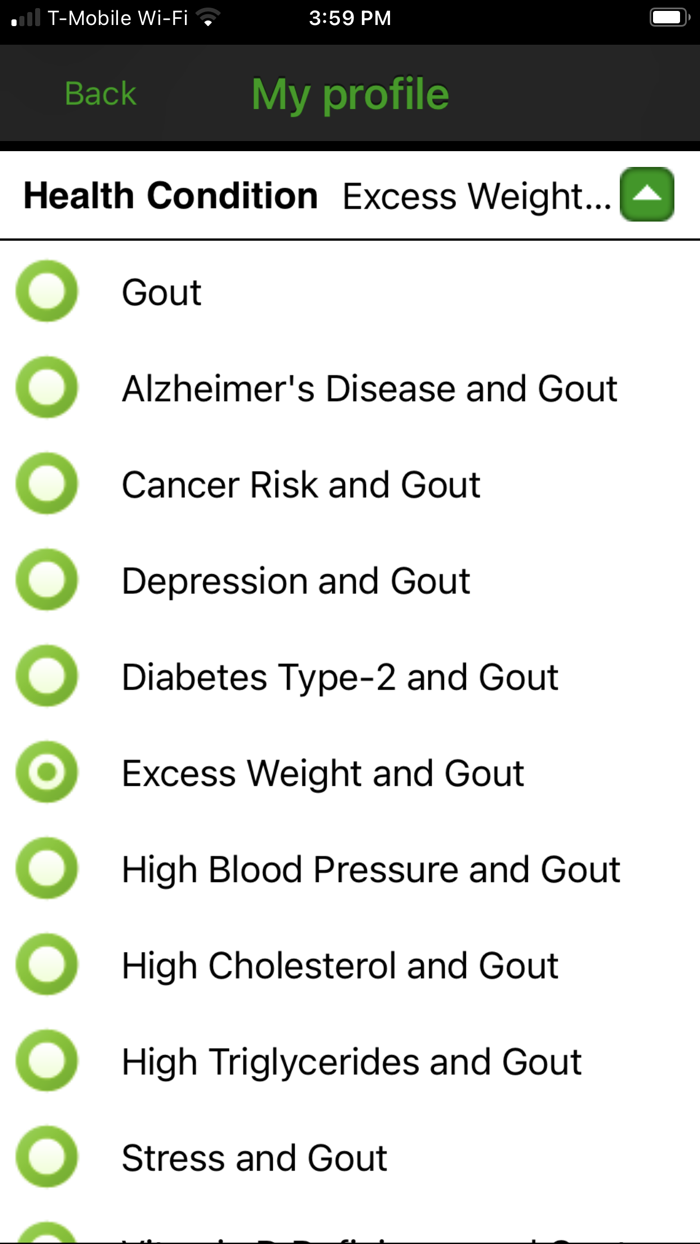
Task: Click the Health Condition label
Action: point(170,195)
